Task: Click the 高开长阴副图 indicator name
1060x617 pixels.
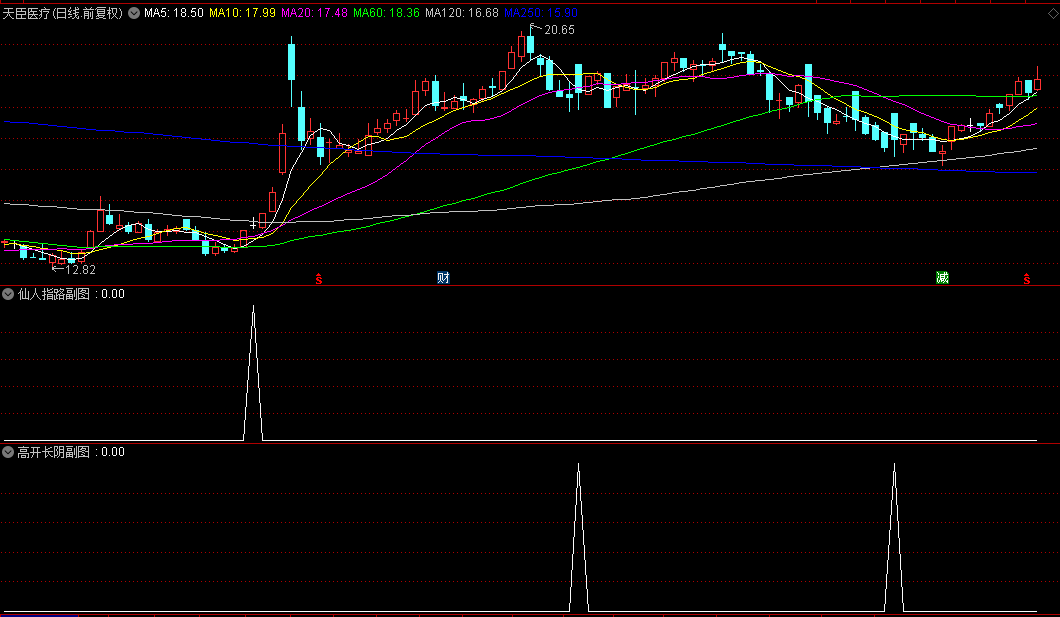Action: click(54, 452)
